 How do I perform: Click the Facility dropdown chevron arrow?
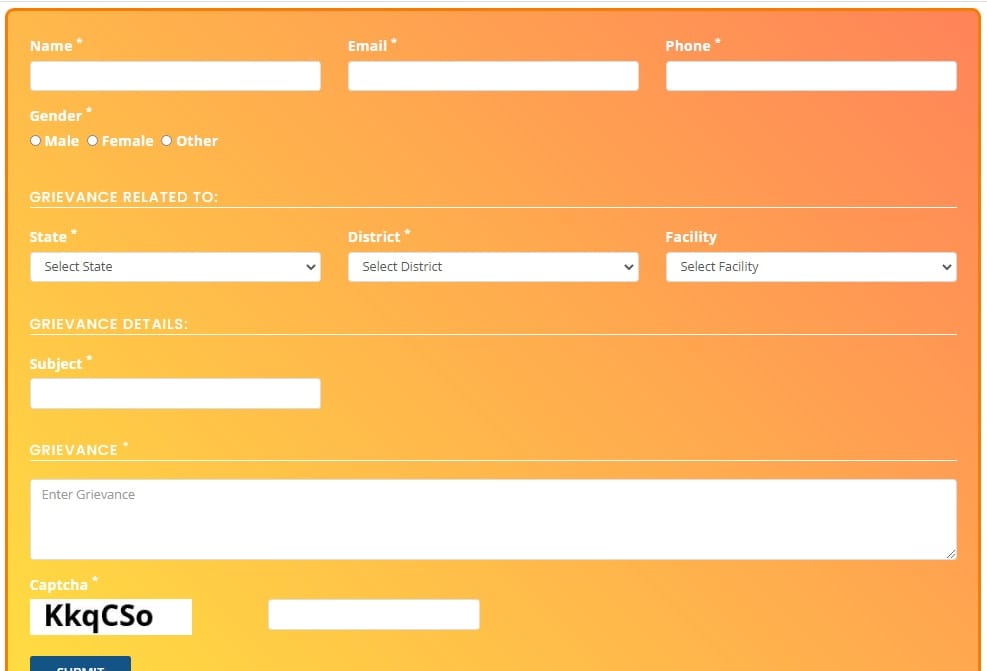(947, 267)
